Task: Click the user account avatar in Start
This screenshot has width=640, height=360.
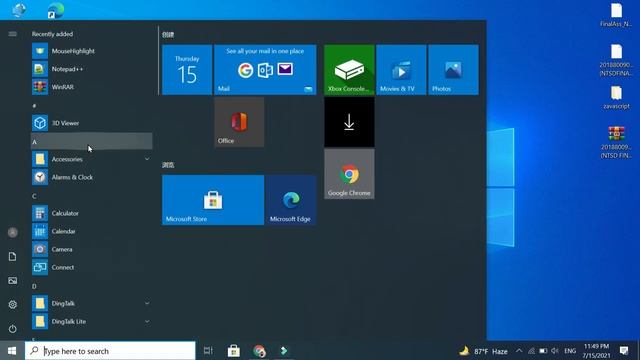Action: click(13, 232)
